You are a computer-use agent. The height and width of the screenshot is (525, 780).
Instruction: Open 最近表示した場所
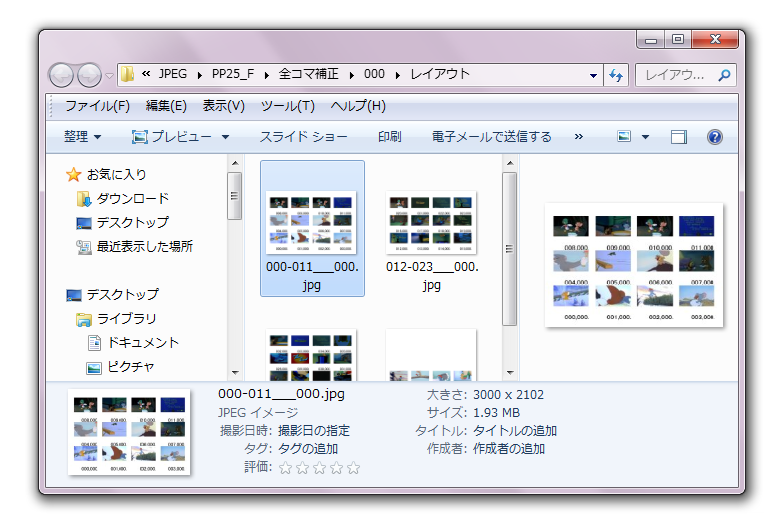134,246
